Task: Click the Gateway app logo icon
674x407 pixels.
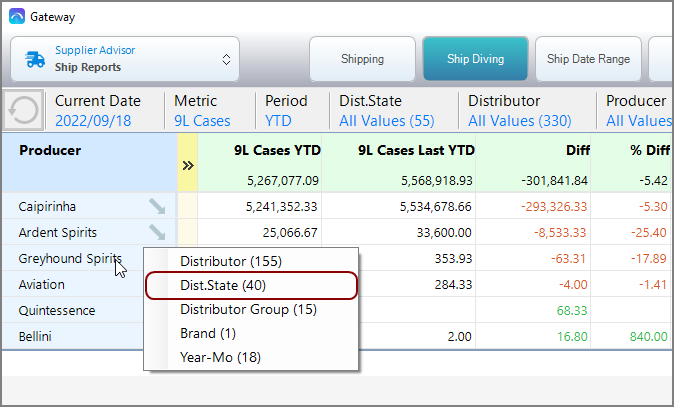Action: pyautogui.click(x=16, y=16)
